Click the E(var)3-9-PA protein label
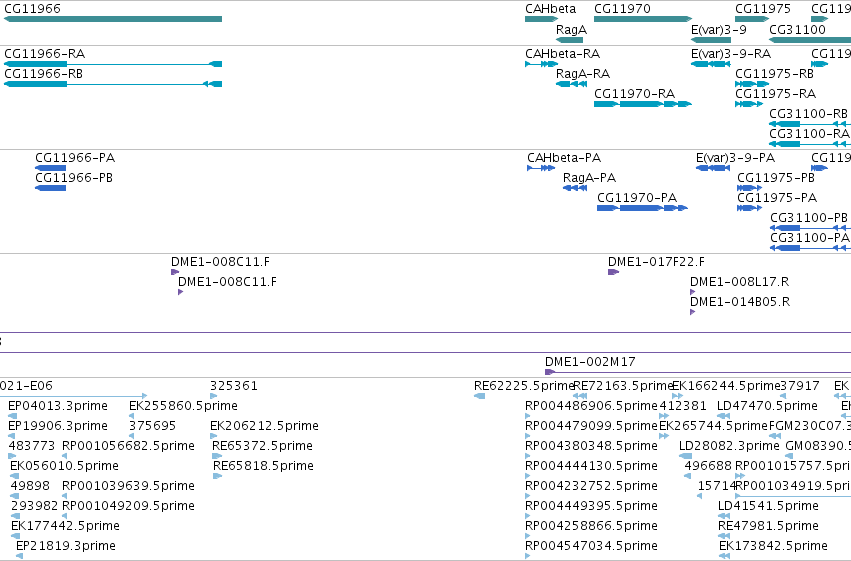851x561 pixels. coord(735,158)
